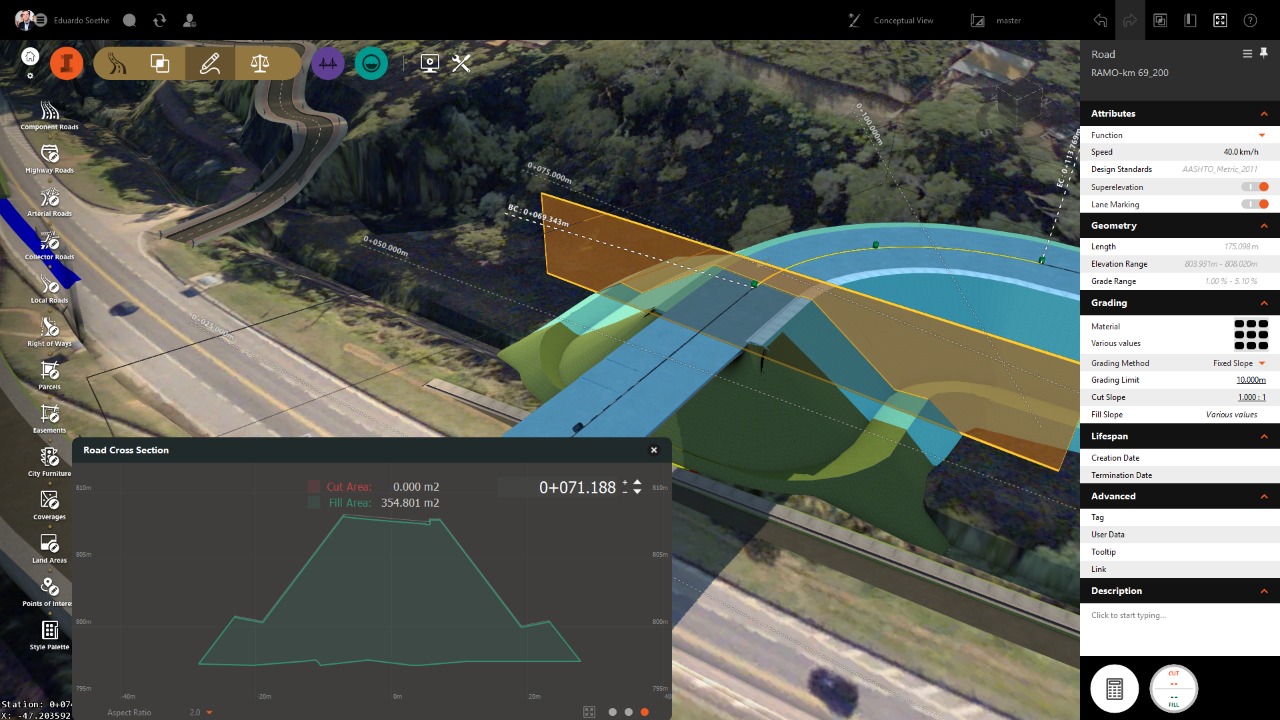Open the calculator quantities button
The image size is (1280, 720).
tap(1114, 689)
